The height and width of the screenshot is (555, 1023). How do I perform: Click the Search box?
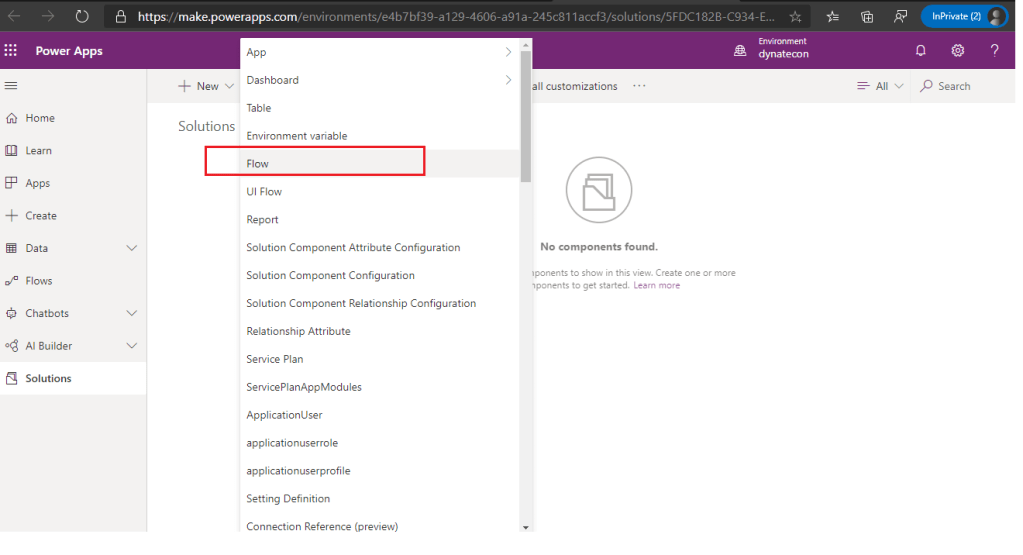click(x=954, y=86)
